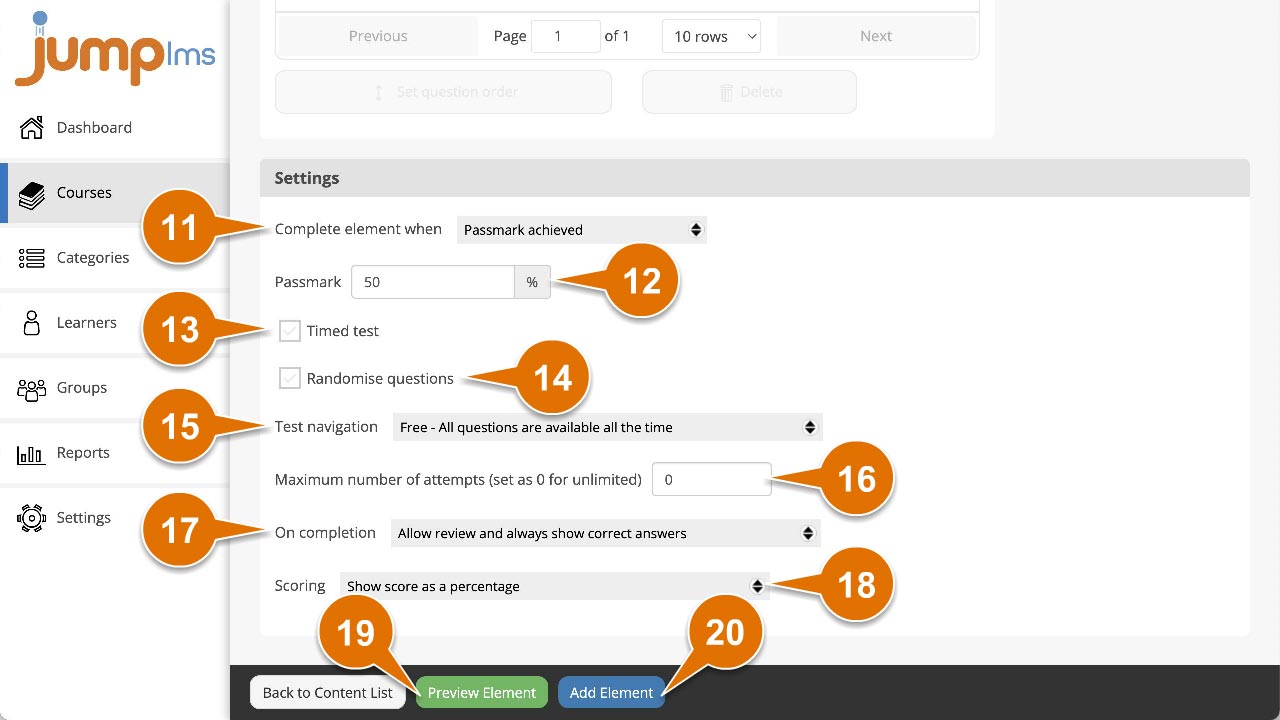The image size is (1280, 720).
Task: Select the Courses books icon
Action: tap(32, 194)
